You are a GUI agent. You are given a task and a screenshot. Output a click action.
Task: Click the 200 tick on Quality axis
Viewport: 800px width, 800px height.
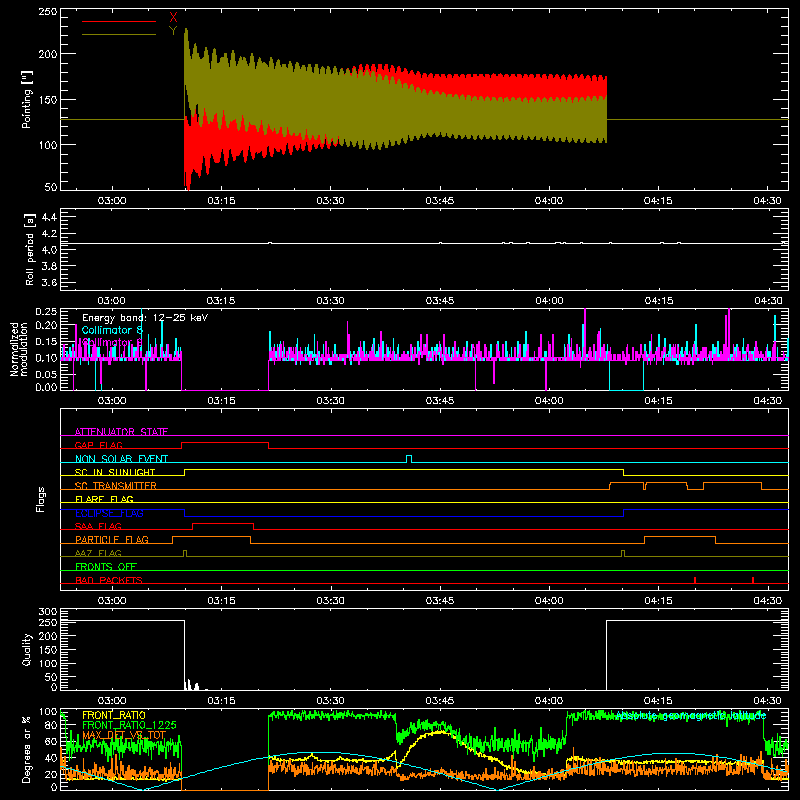[x=48, y=637]
